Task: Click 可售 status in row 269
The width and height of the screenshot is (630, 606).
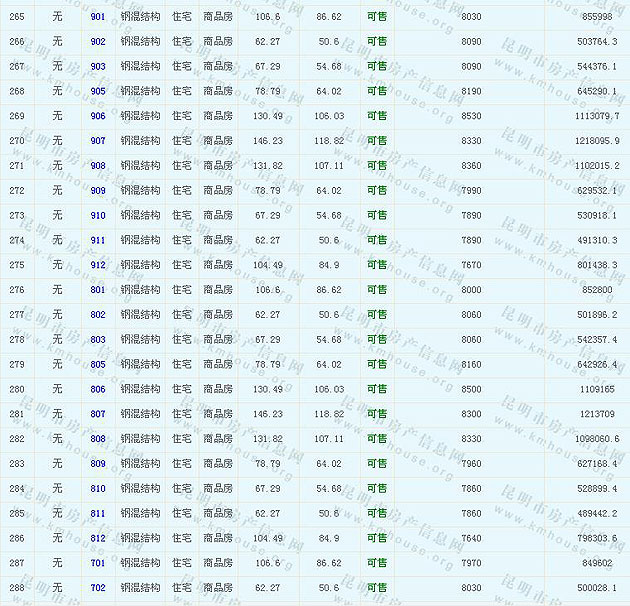Action: click(377, 116)
